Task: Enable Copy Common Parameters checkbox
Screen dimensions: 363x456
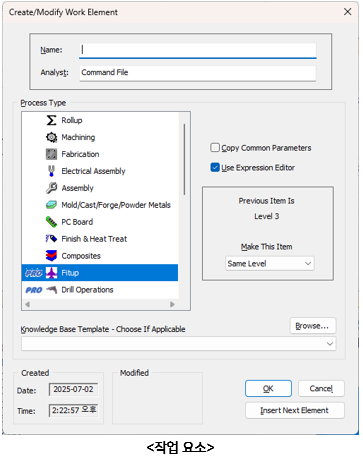Action: coord(215,148)
